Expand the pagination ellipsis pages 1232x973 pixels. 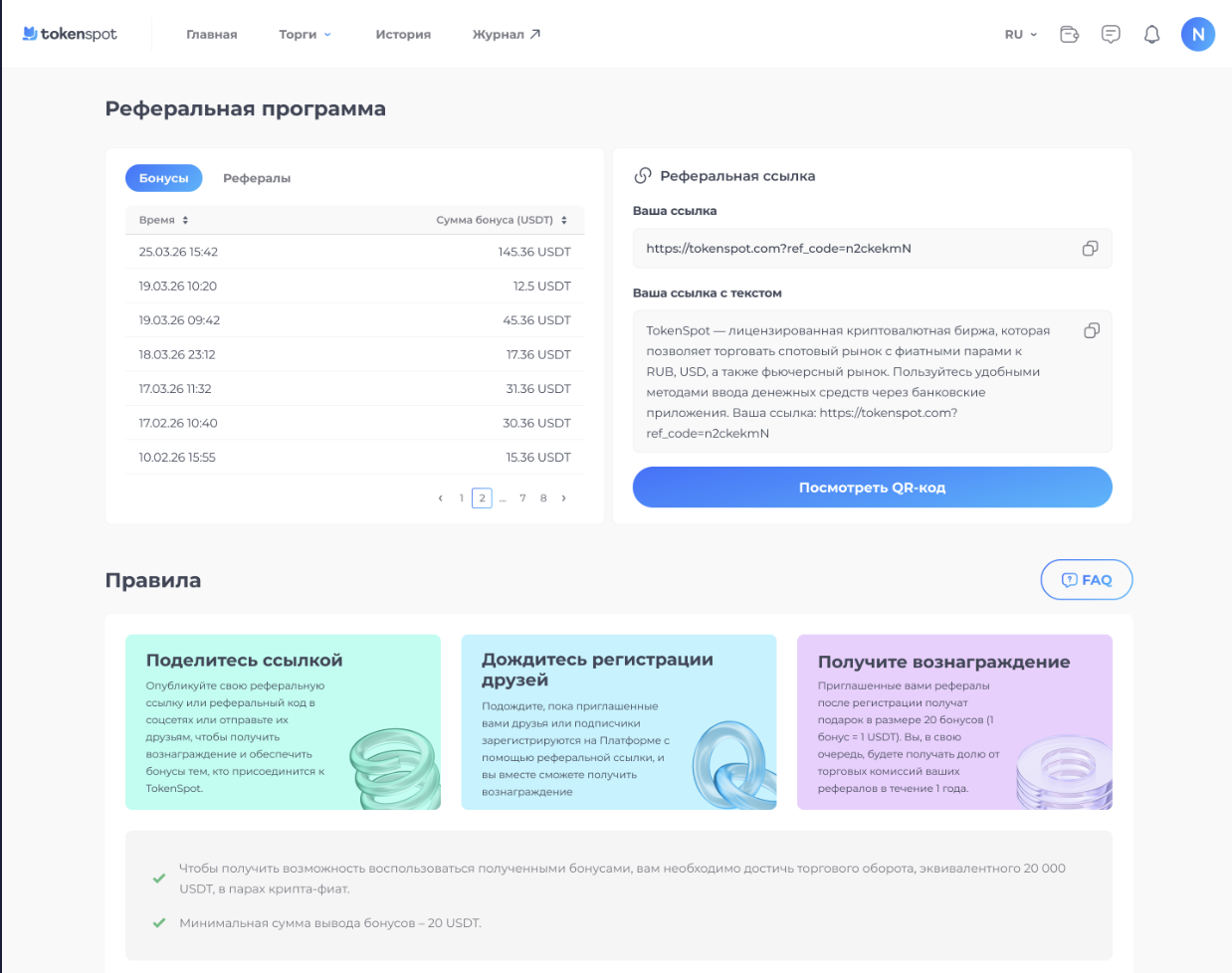point(503,498)
